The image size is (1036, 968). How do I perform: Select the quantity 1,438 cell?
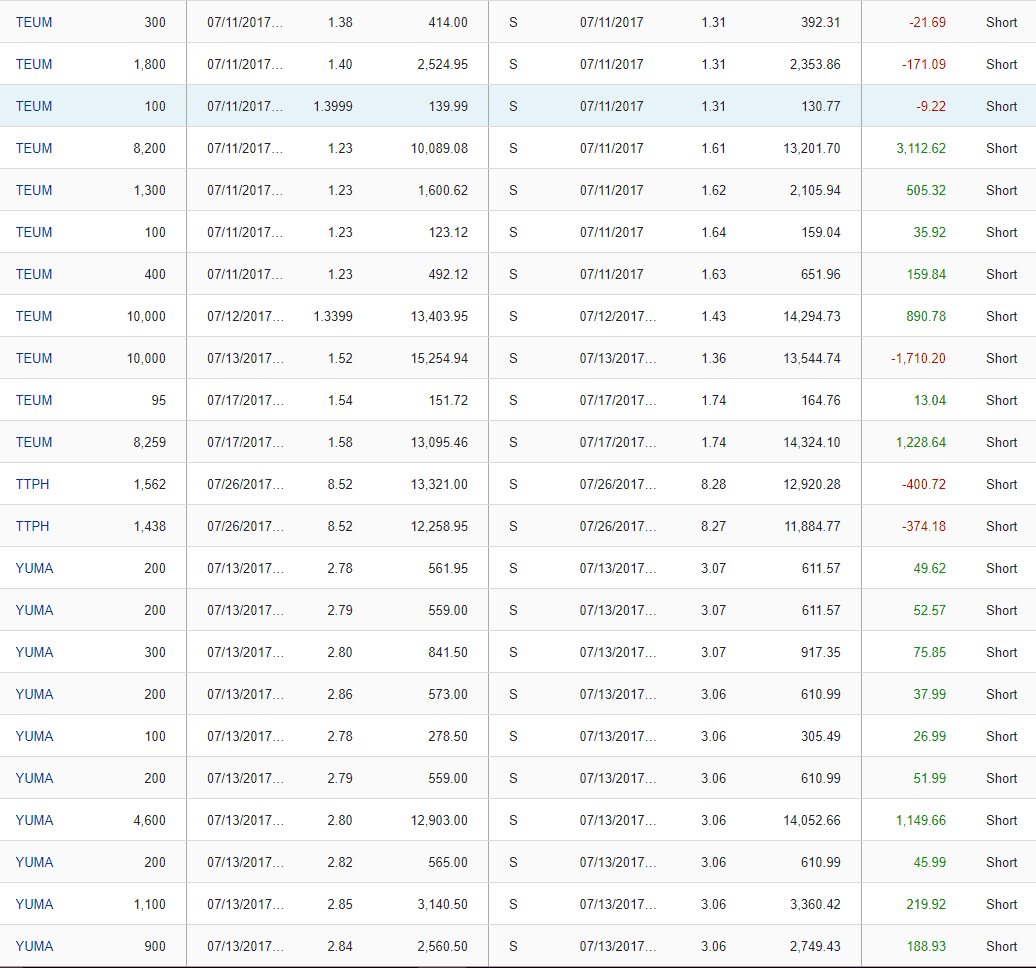pyautogui.click(x=150, y=526)
